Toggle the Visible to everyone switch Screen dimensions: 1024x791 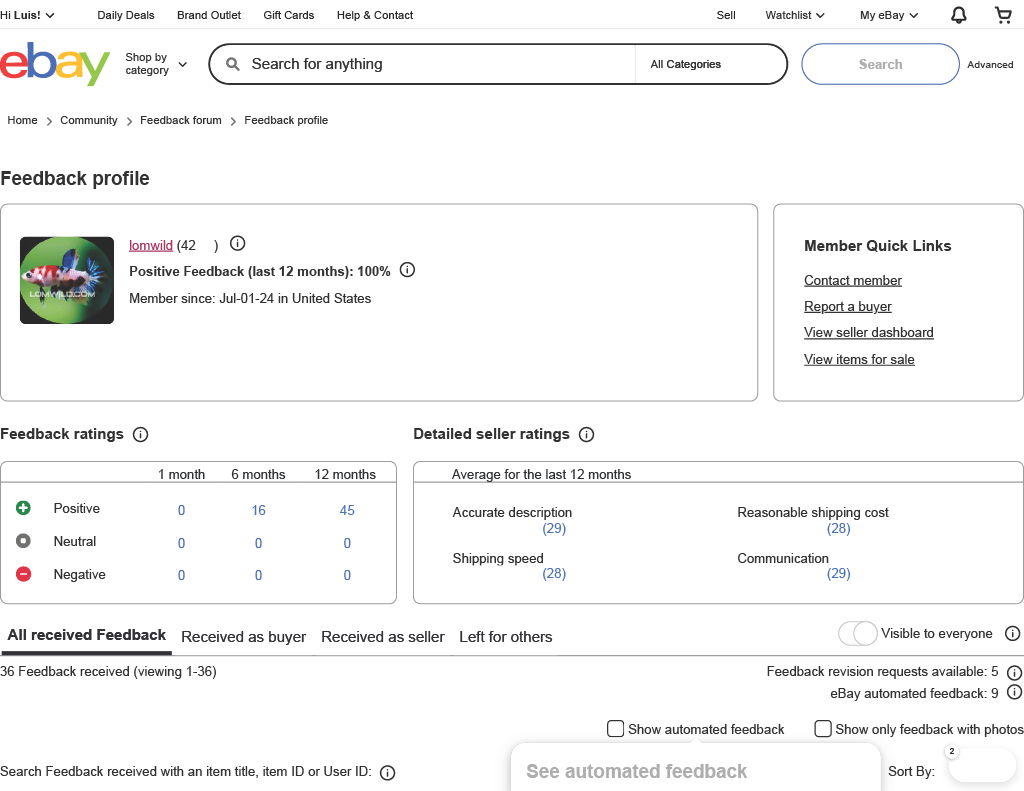[x=857, y=634]
